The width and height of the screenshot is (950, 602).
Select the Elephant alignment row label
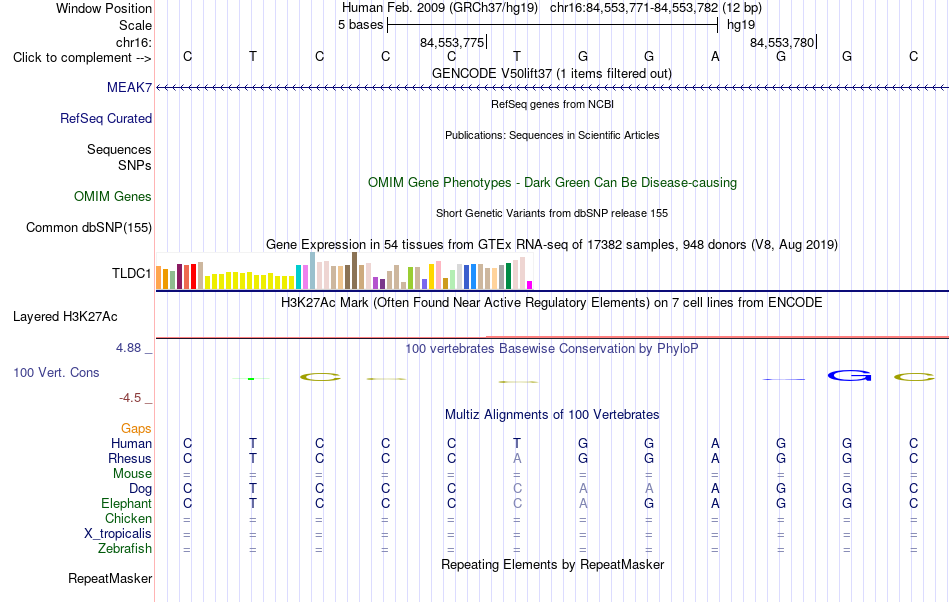pyautogui.click(x=127, y=504)
